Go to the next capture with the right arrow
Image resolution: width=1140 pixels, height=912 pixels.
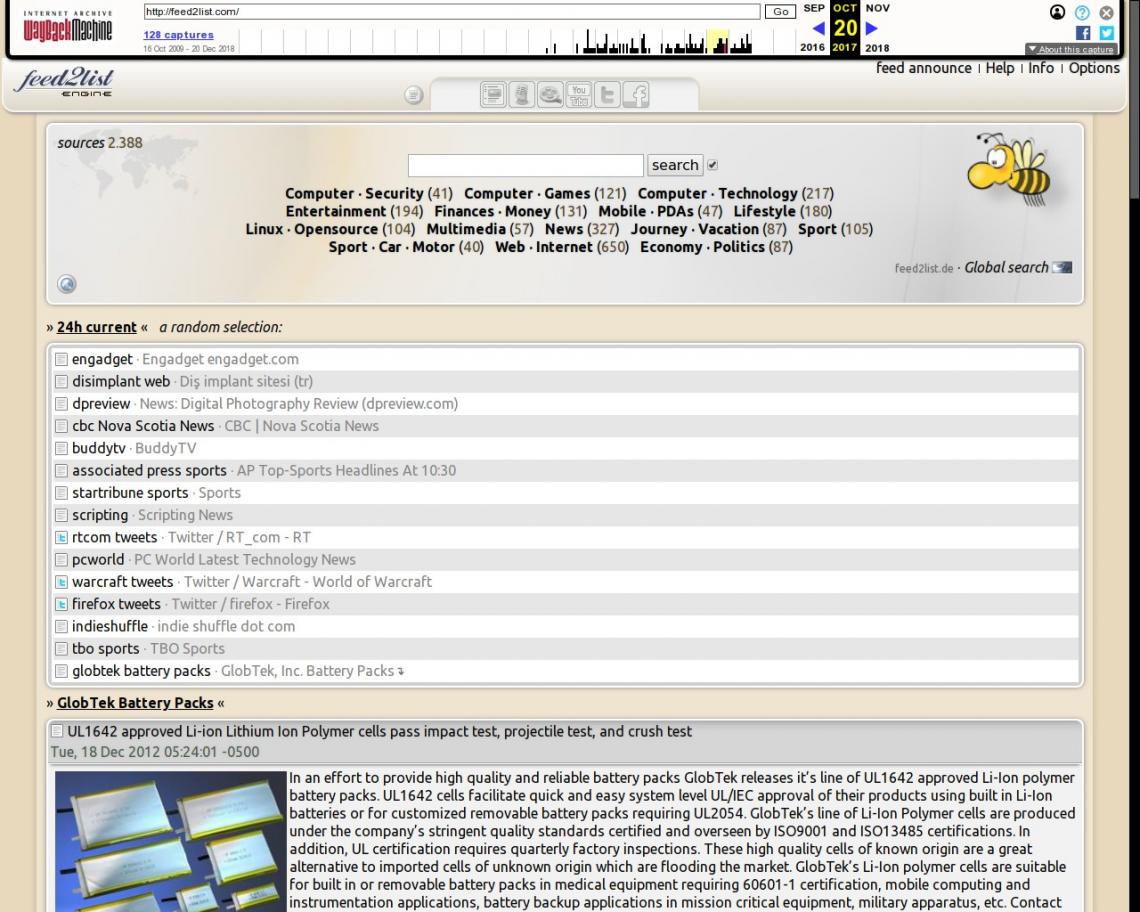coord(872,28)
